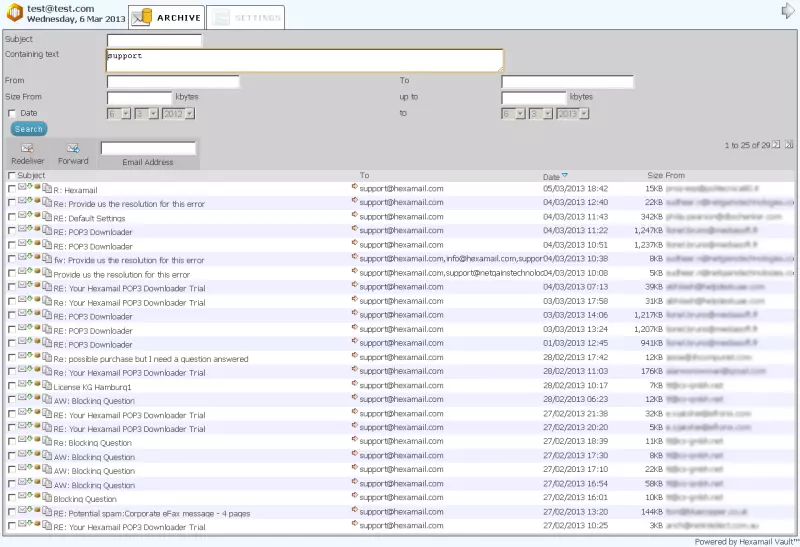Click the logout arrow icon at top right
This screenshot has width=800, height=547.
point(788,11)
